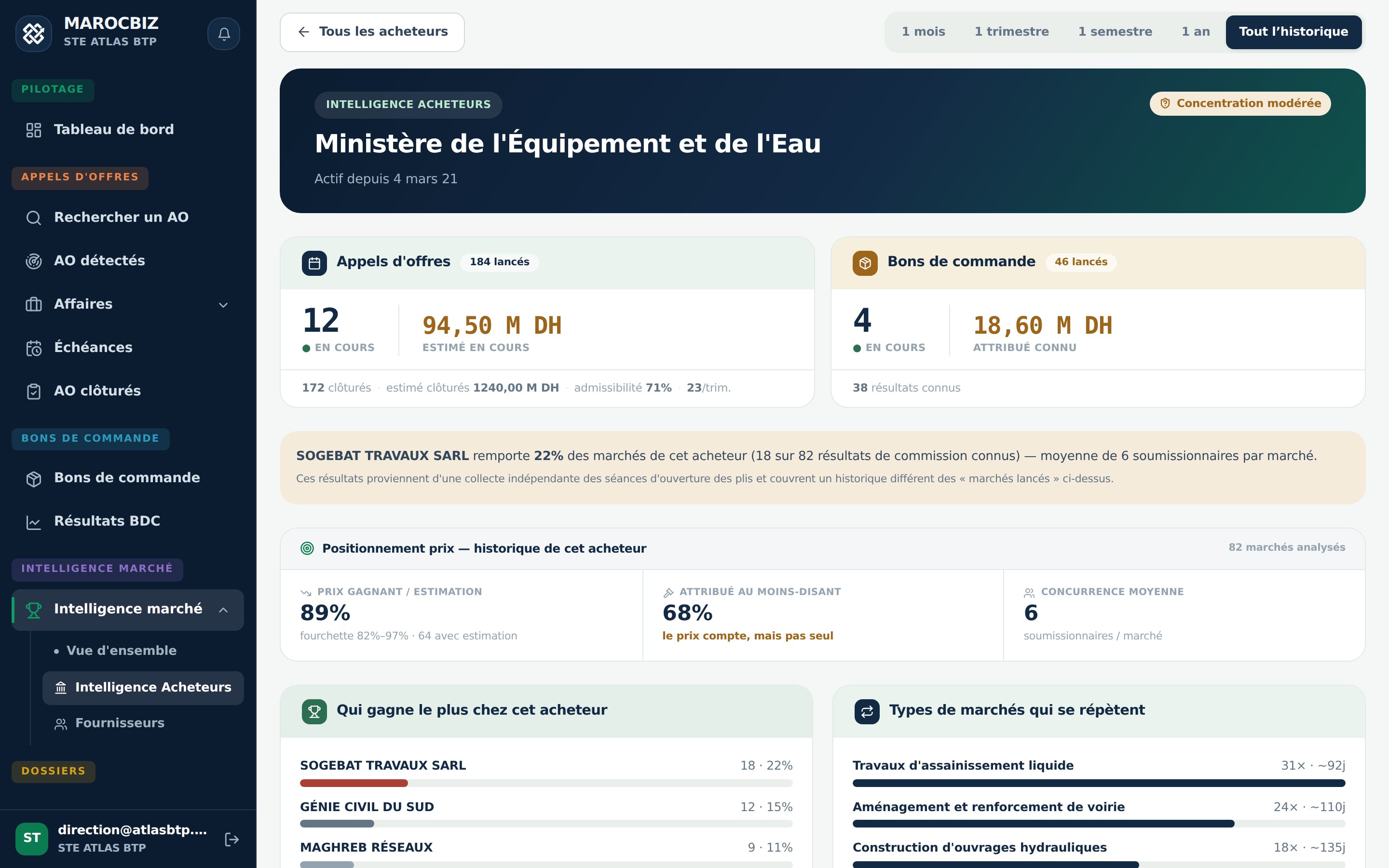The width and height of the screenshot is (1389, 868).
Task: Click Travaux d'assainissement liquide row name
Action: (x=963, y=766)
